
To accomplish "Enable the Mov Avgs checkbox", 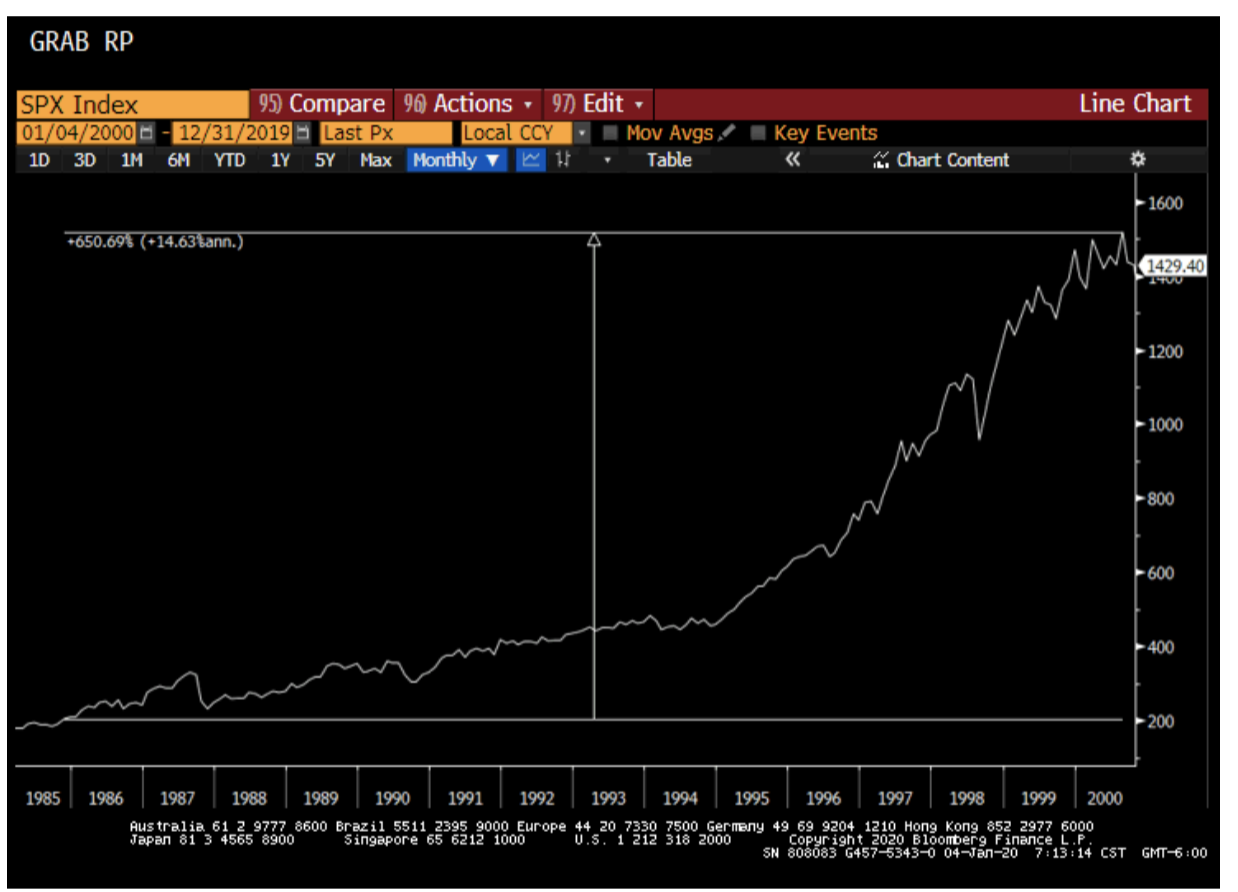I will [611, 133].
